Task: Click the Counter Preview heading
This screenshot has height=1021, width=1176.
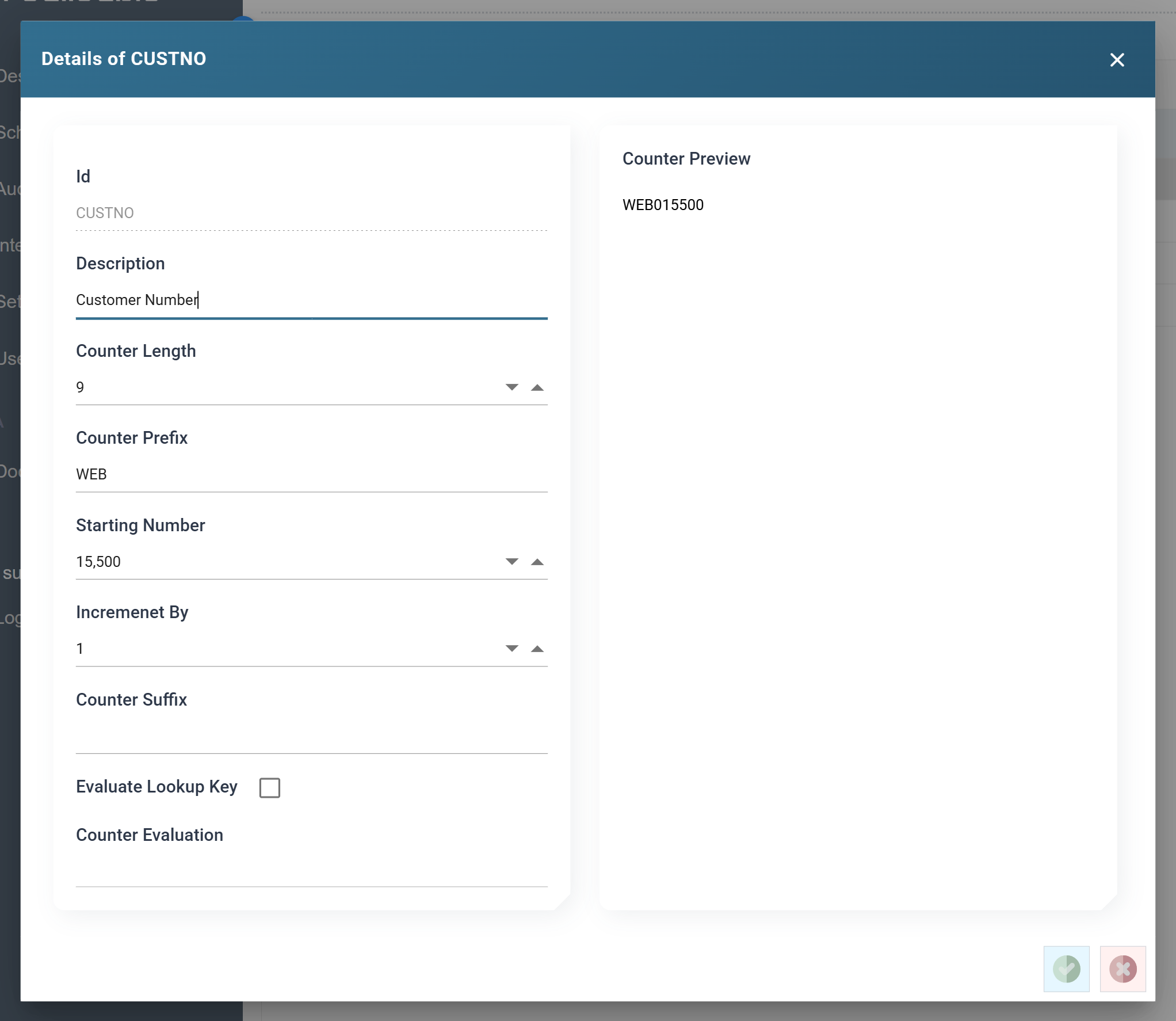Action: click(x=686, y=159)
